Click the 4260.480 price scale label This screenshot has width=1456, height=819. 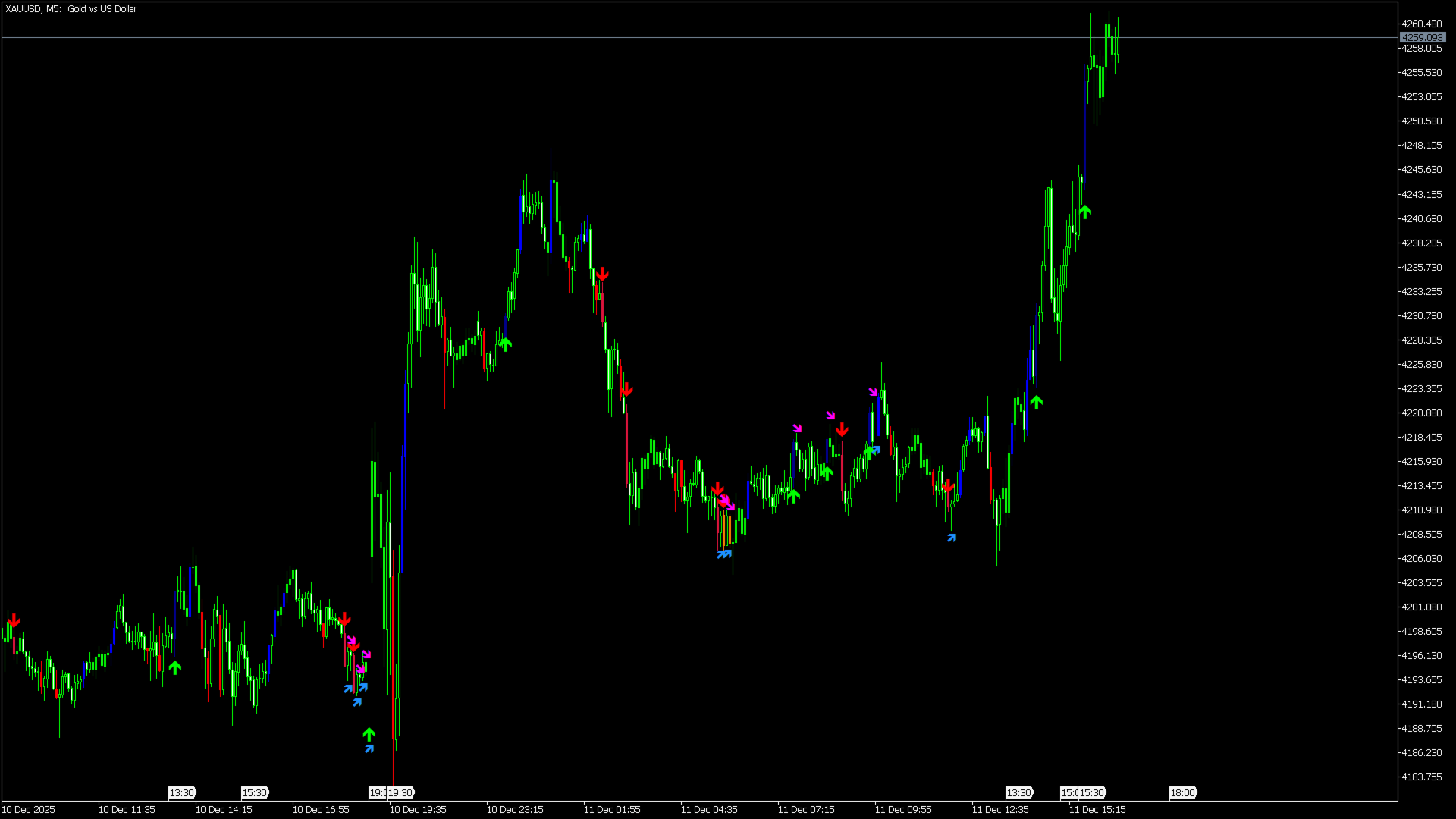click(1421, 24)
